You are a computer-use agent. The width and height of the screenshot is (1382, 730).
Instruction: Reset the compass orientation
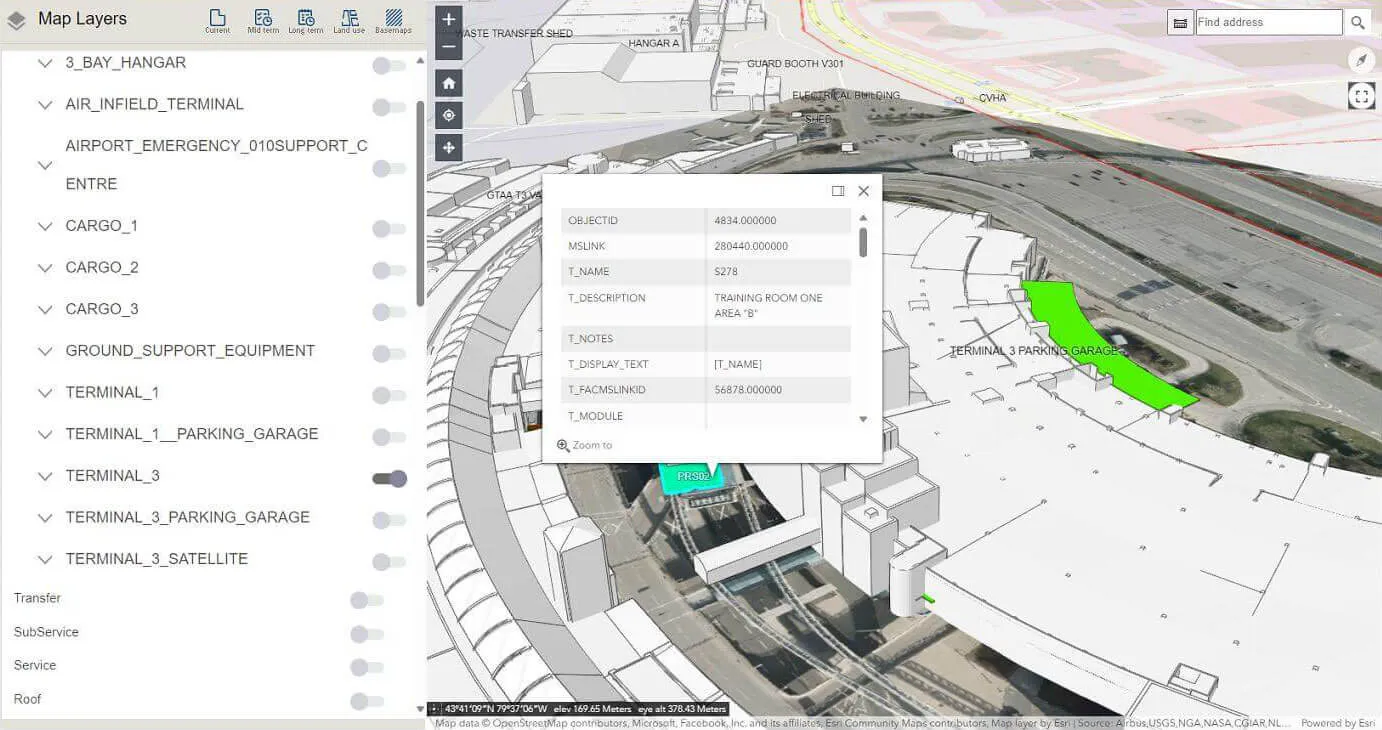click(x=1361, y=60)
